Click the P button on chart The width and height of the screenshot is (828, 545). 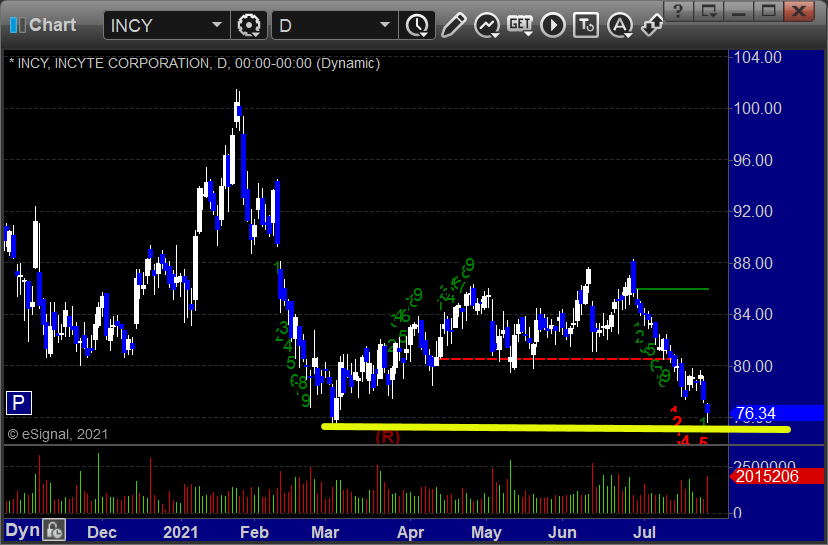tap(18, 403)
